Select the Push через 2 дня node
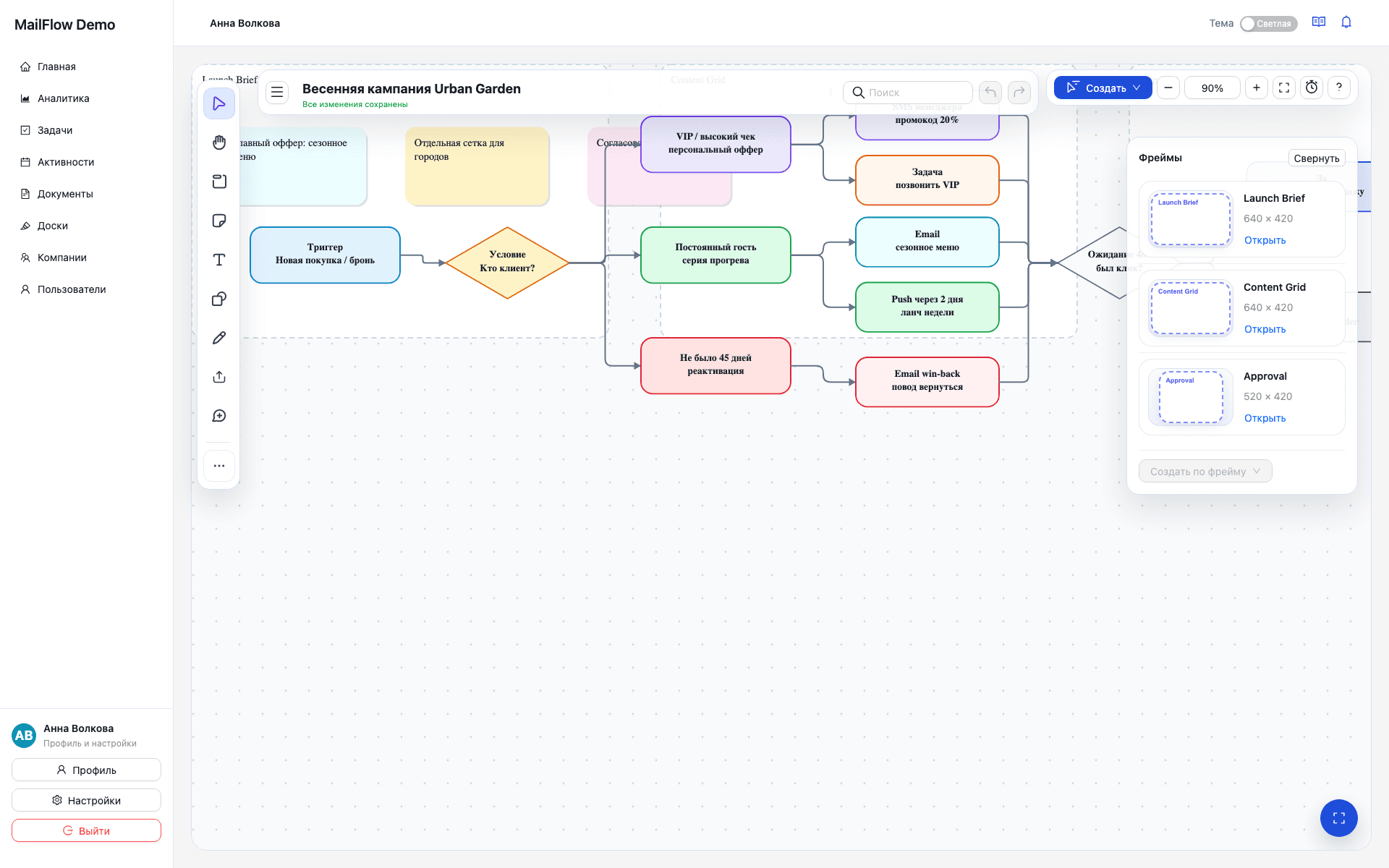Viewport: 1389px width, 868px height. coord(927,307)
